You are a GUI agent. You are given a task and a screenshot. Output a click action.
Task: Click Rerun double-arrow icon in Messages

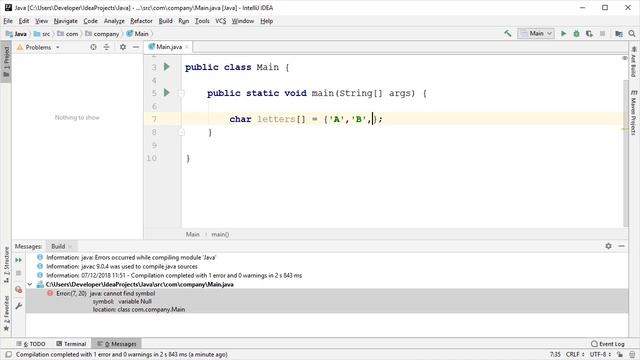[x=19, y=260]
